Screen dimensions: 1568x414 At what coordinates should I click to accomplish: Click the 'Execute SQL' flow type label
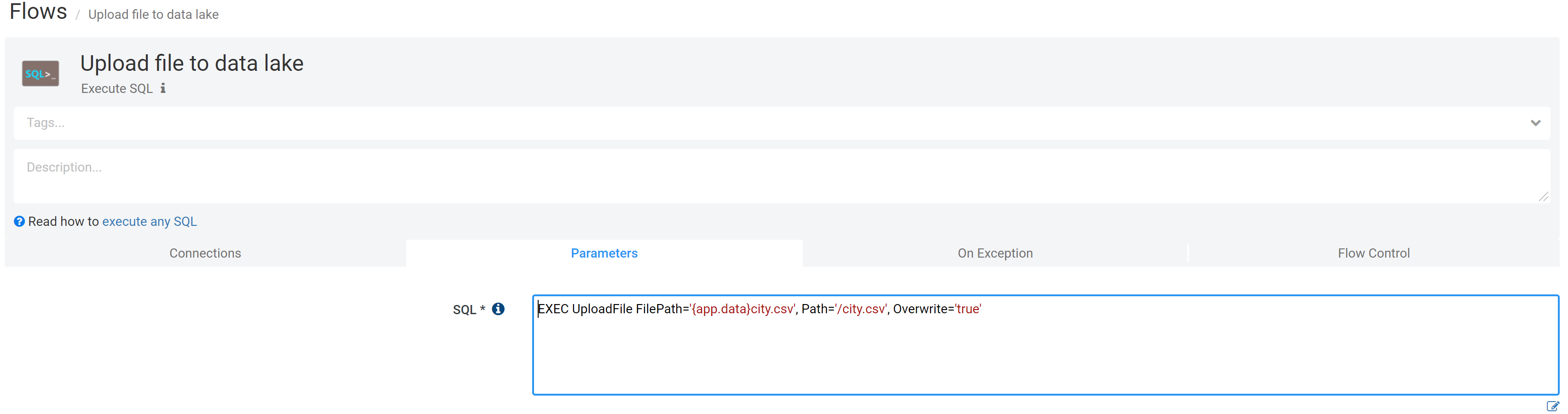coord(117,89)
